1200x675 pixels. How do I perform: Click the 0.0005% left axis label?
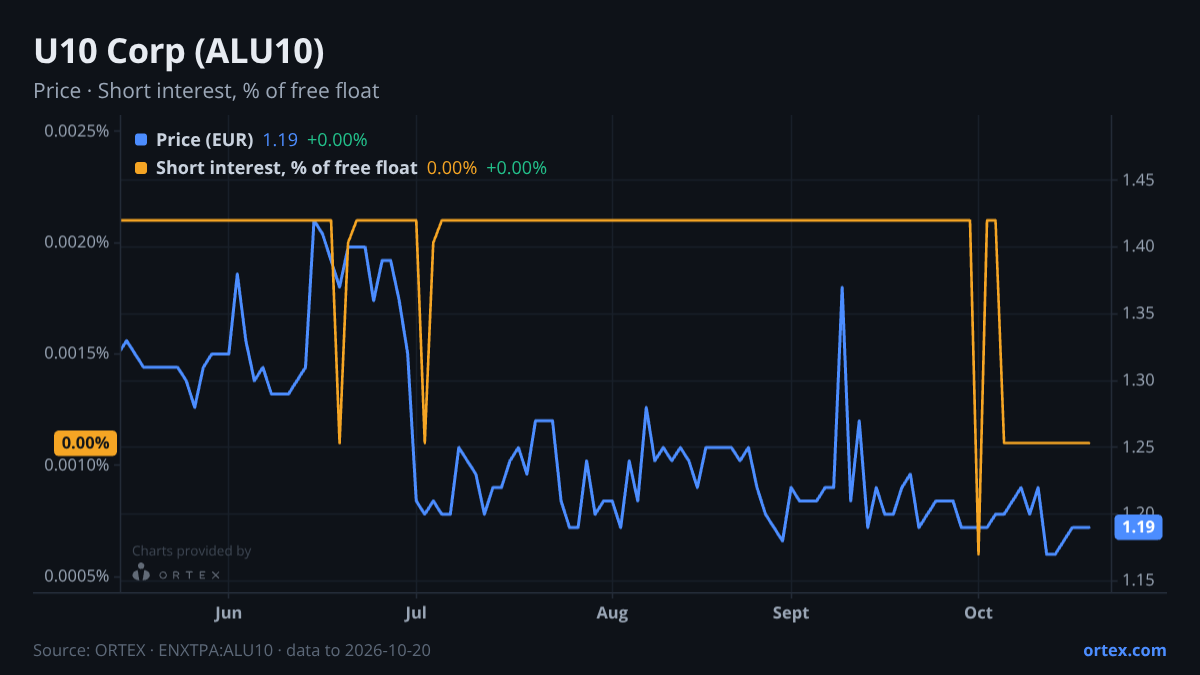point(77,576)
